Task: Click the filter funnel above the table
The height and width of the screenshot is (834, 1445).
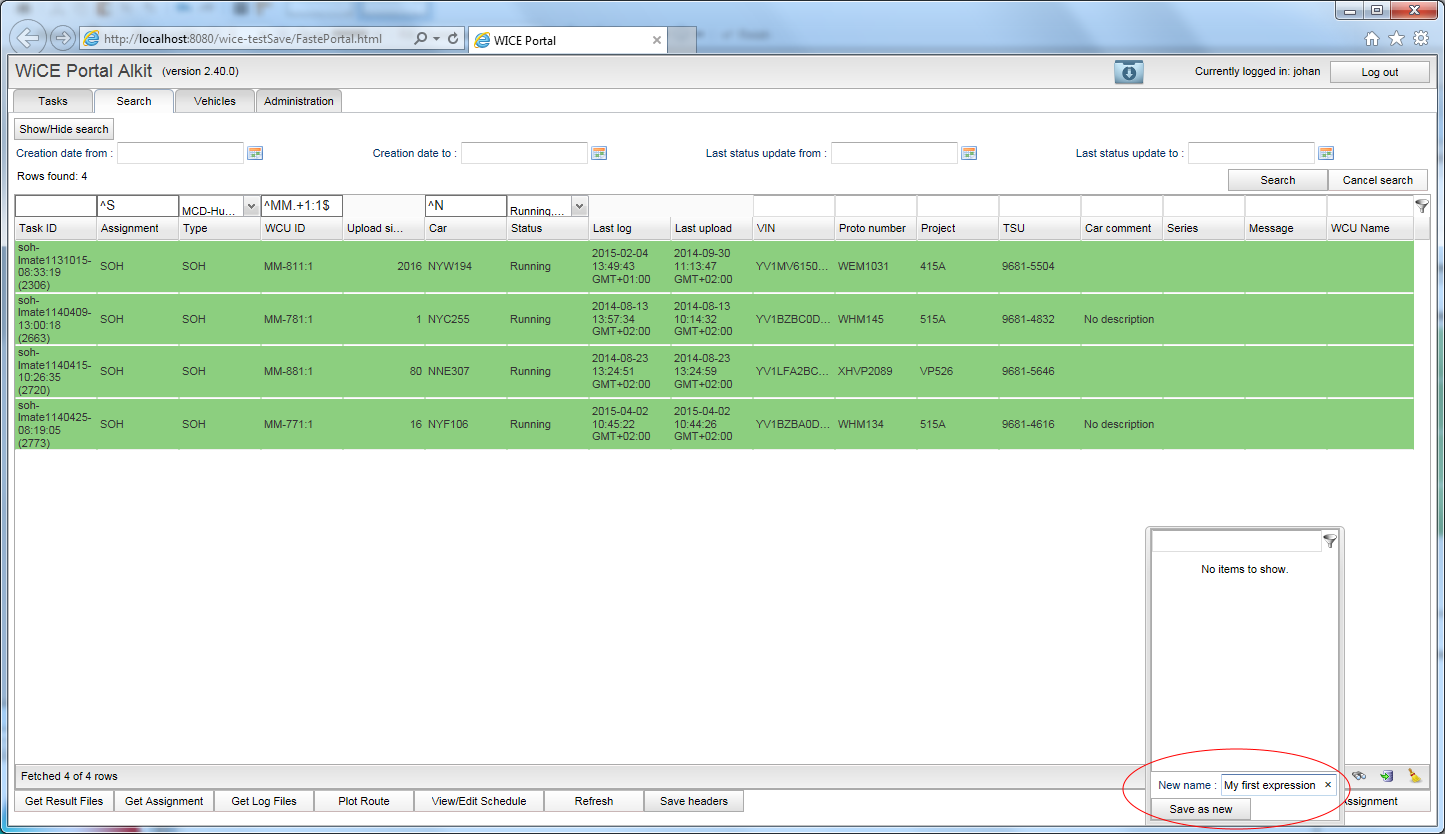Action: 1422,206
